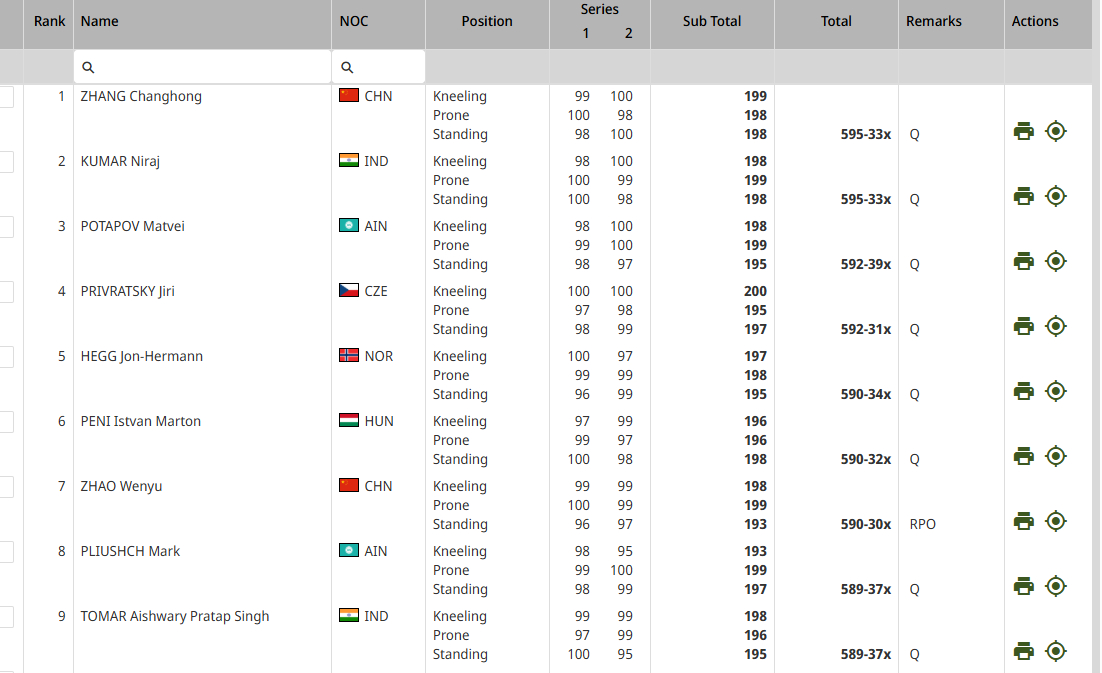Select the checkbox for rank 1 row
The height and width of the screenshot is (673, 1102).
[x=6, y=96]
